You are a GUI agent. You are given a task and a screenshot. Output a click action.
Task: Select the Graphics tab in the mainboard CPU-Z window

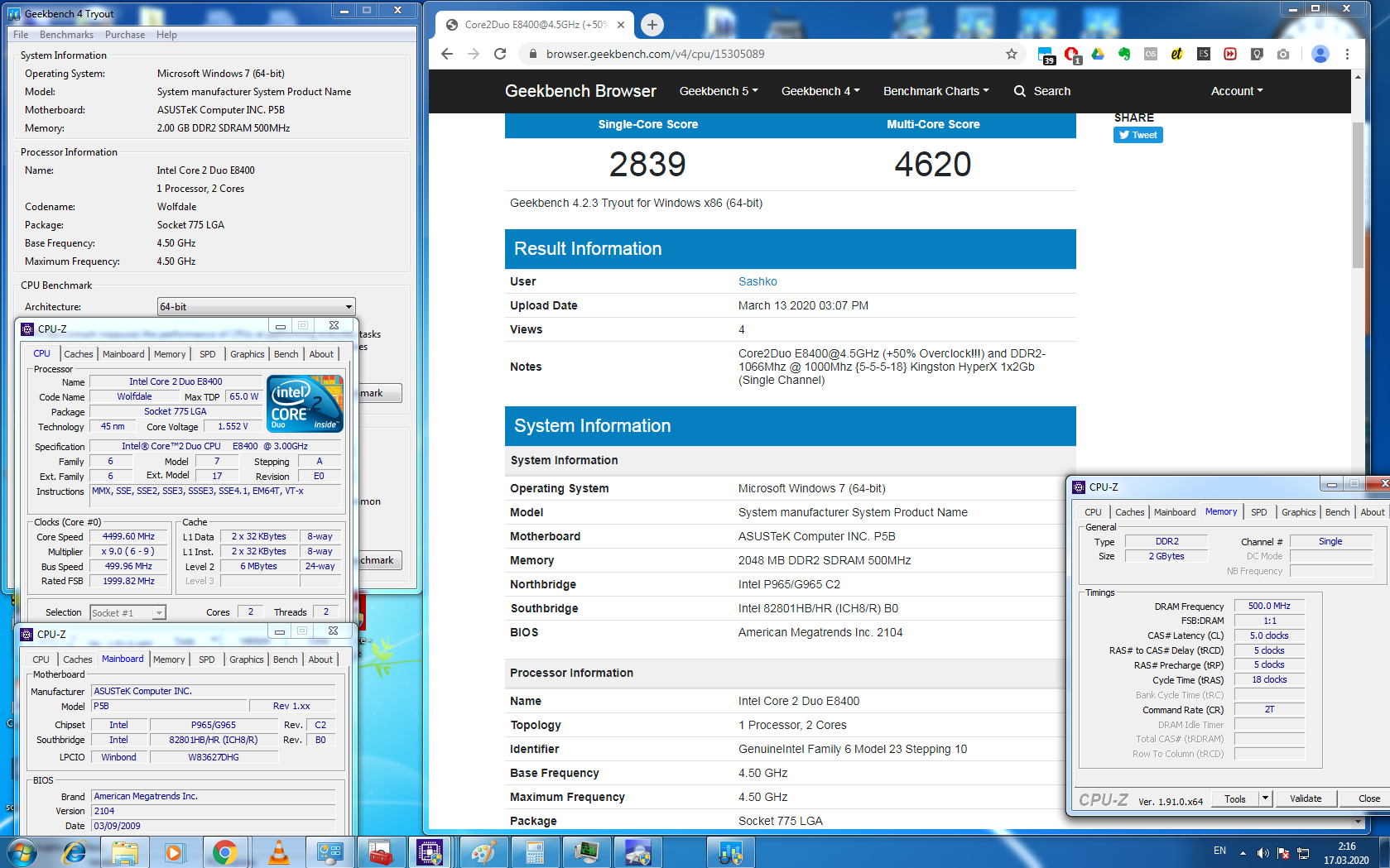(247, 659)
